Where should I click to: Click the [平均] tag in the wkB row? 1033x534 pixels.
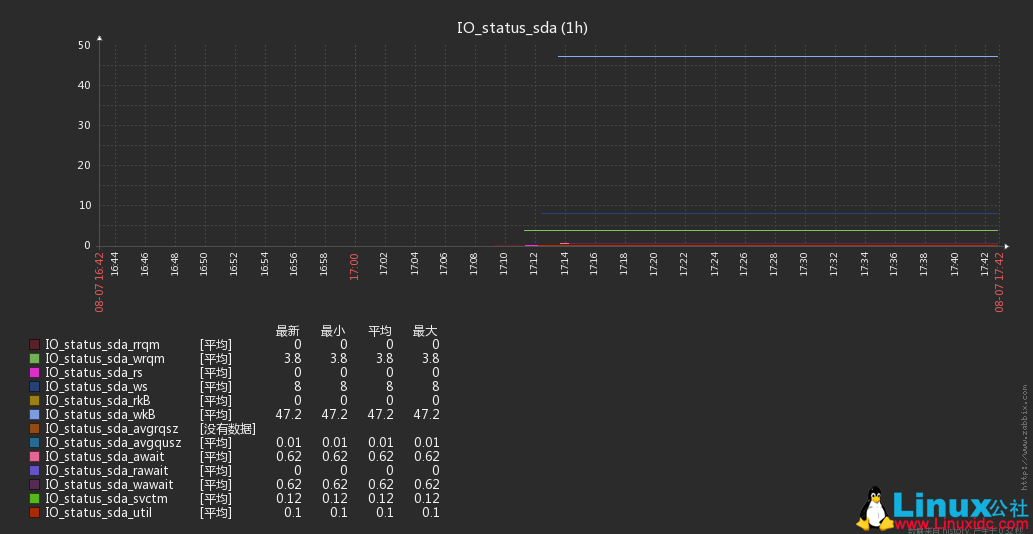pos(216,415)
